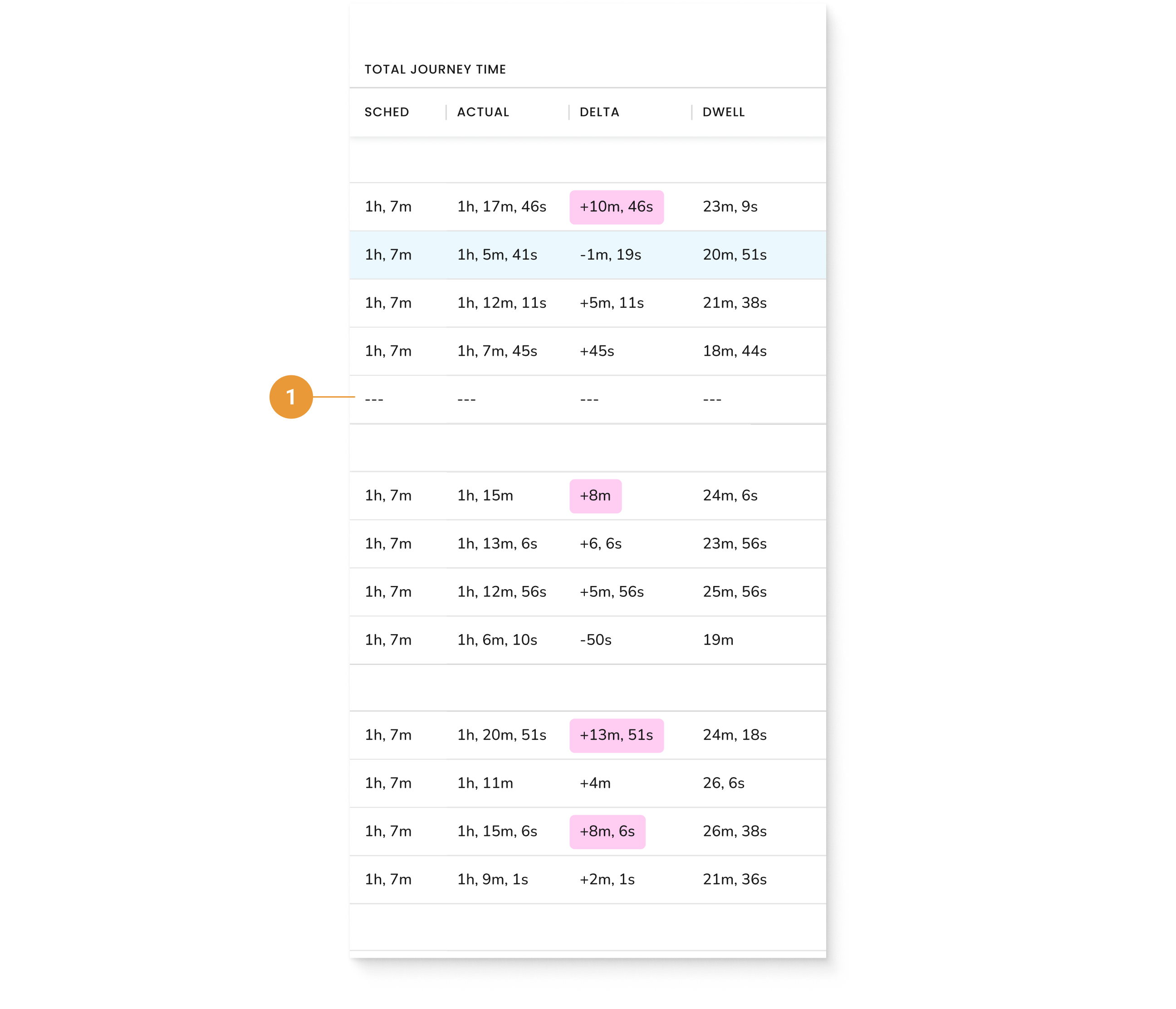Click the +45s delta value
The height and width of the screenshot is (1009, 1176).
pyautogui.click(x=597, y=351)
